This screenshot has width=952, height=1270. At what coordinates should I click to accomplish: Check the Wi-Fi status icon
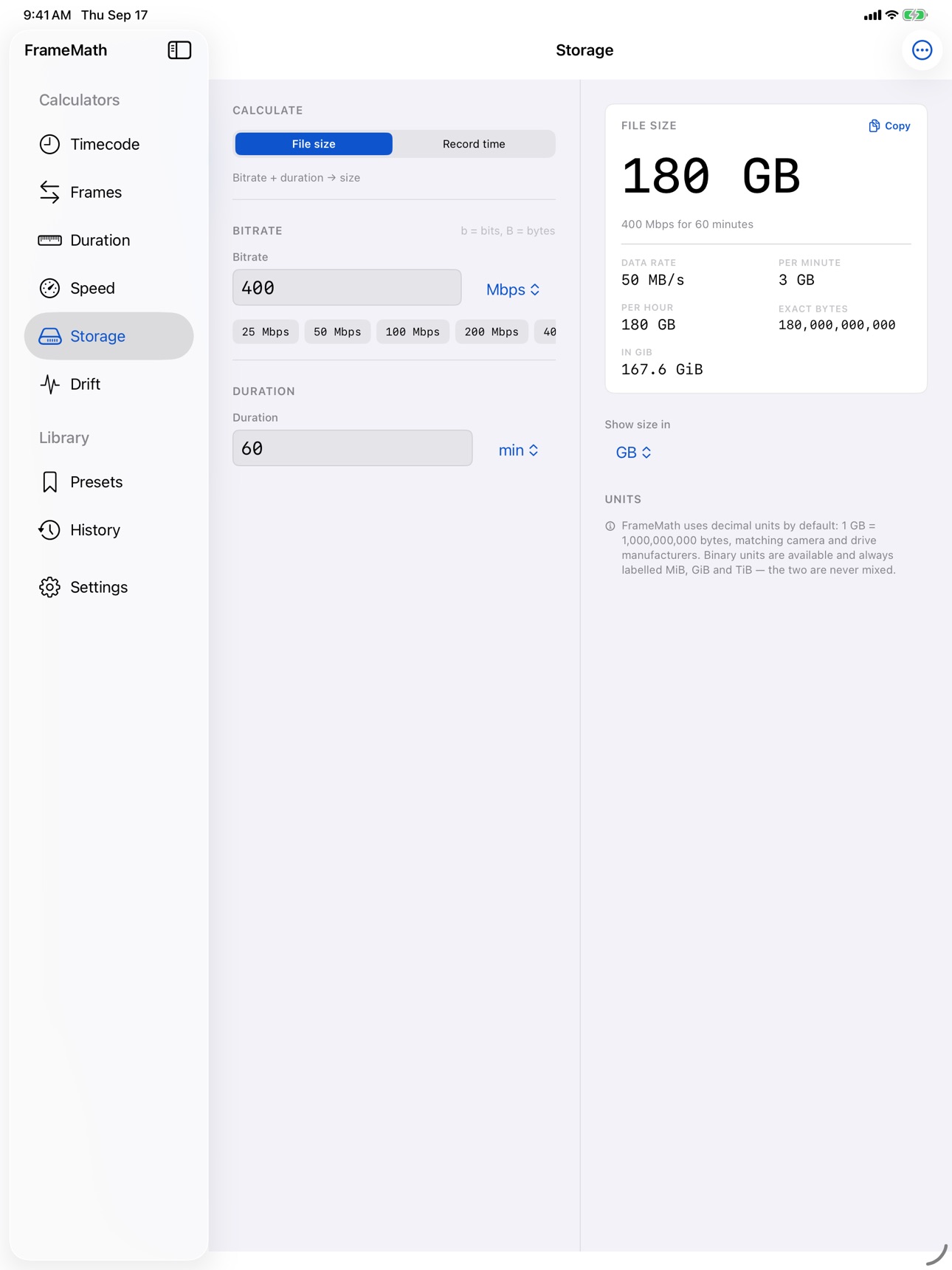pos(891,15)
